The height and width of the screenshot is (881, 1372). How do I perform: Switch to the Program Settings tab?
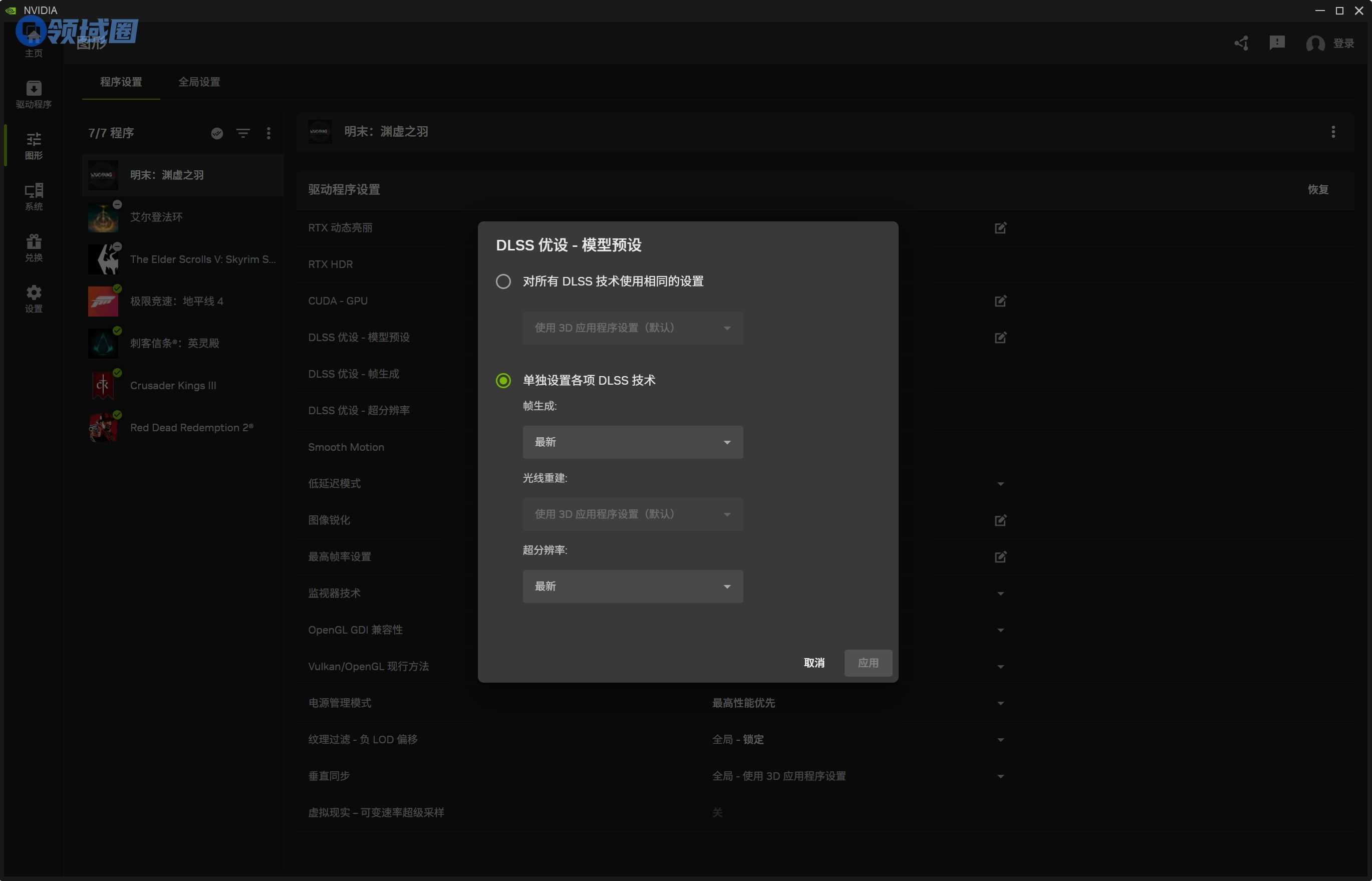pyautogui.click(x=121, y=82)
